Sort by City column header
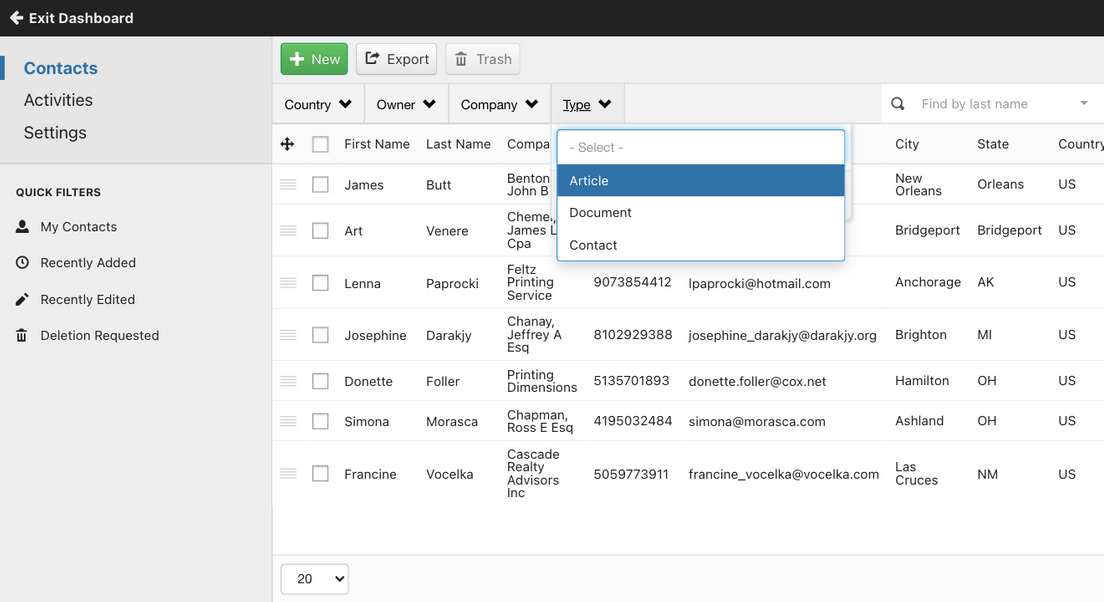The width and height of the screenshot is (1104, 602). pos(907,144)
